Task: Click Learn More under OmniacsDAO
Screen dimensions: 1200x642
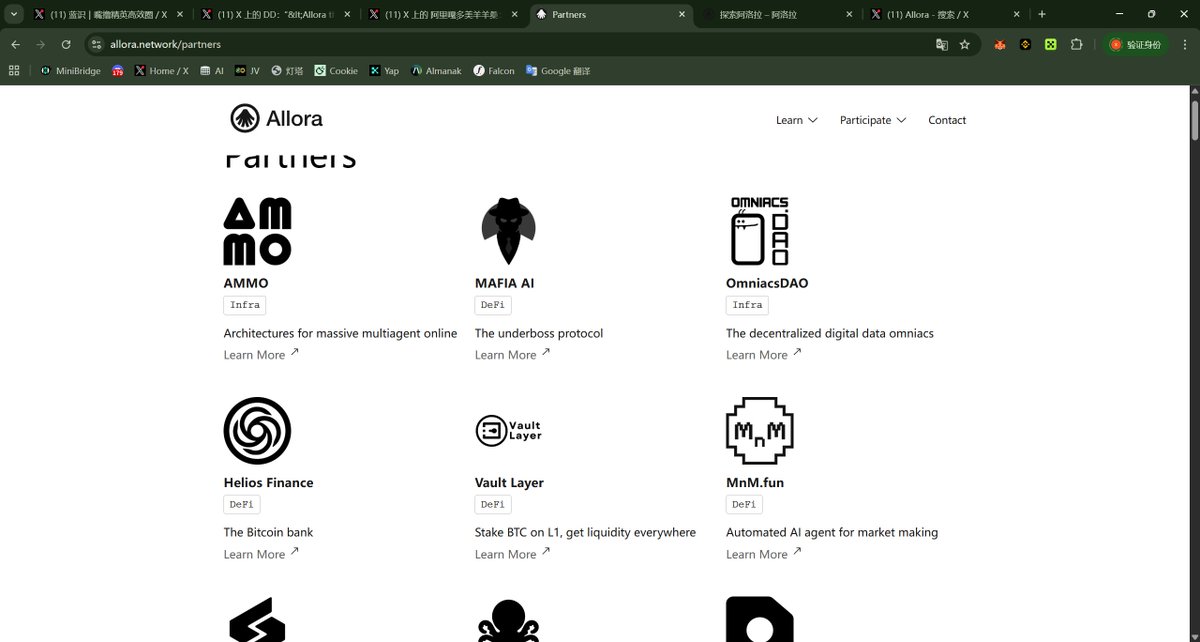Action: [x=763, y=354]
